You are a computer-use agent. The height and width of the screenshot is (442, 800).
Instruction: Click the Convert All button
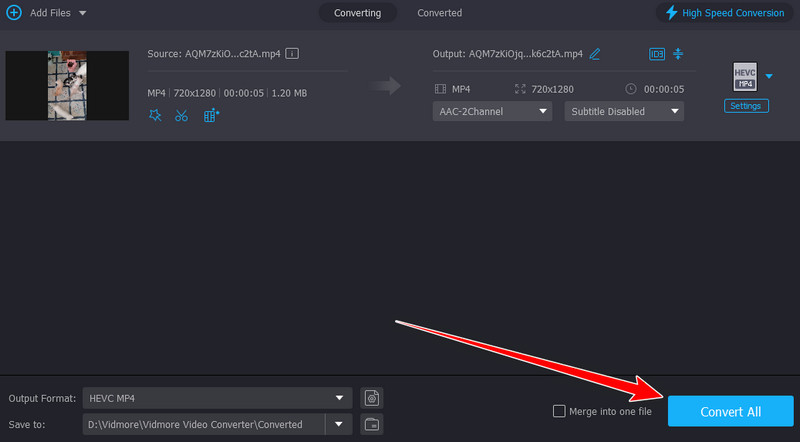(x=729, y=411)
